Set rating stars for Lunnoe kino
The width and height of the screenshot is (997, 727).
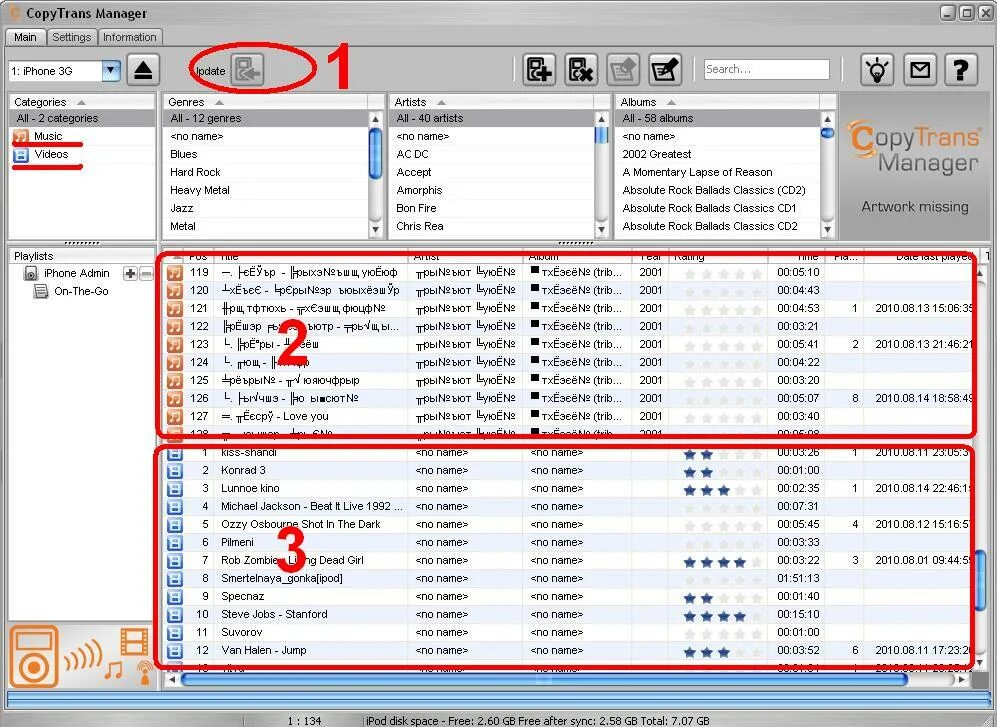point(722,490)
